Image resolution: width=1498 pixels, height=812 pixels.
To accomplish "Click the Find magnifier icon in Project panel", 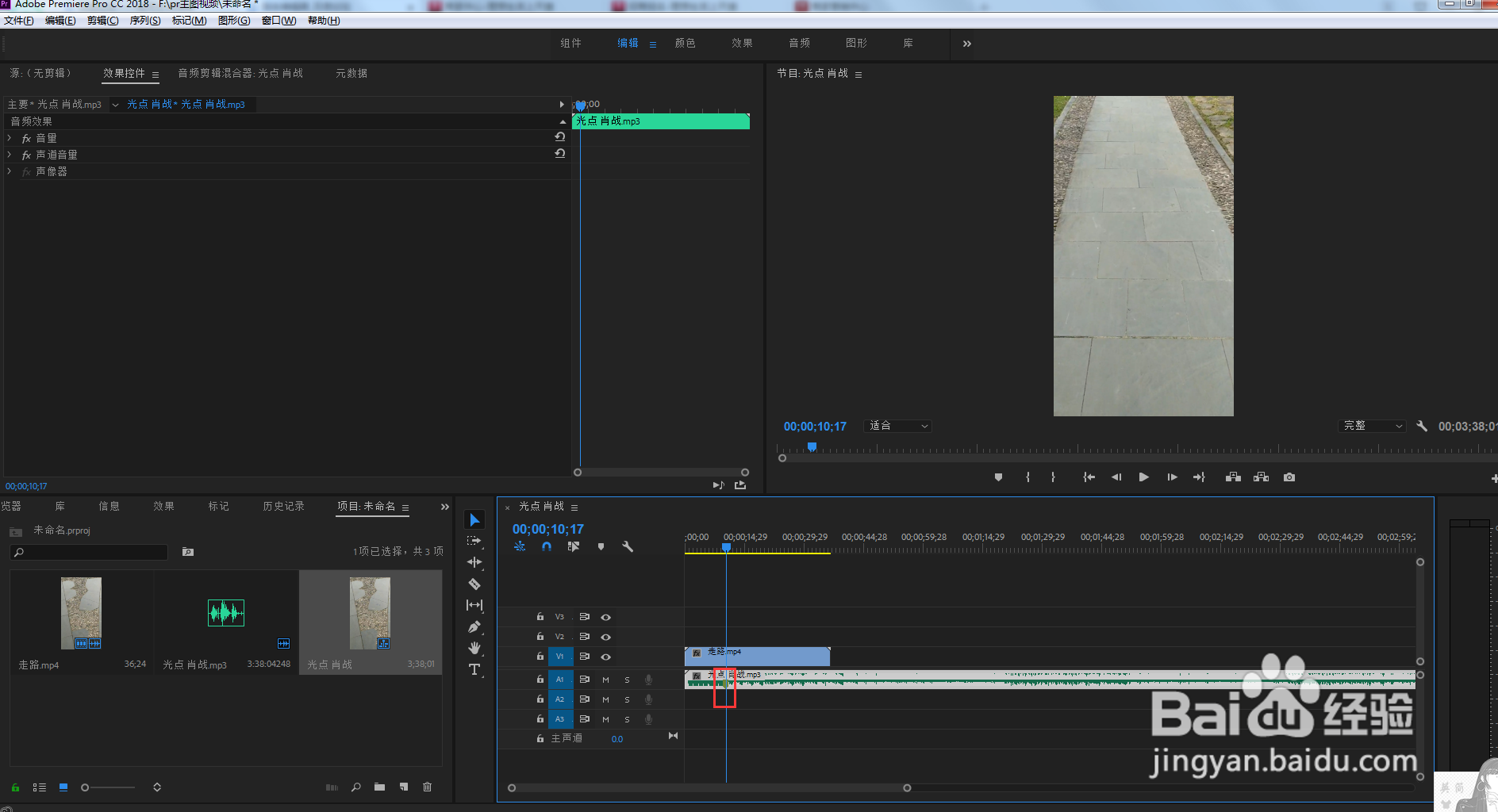I will tap(356, 787).
